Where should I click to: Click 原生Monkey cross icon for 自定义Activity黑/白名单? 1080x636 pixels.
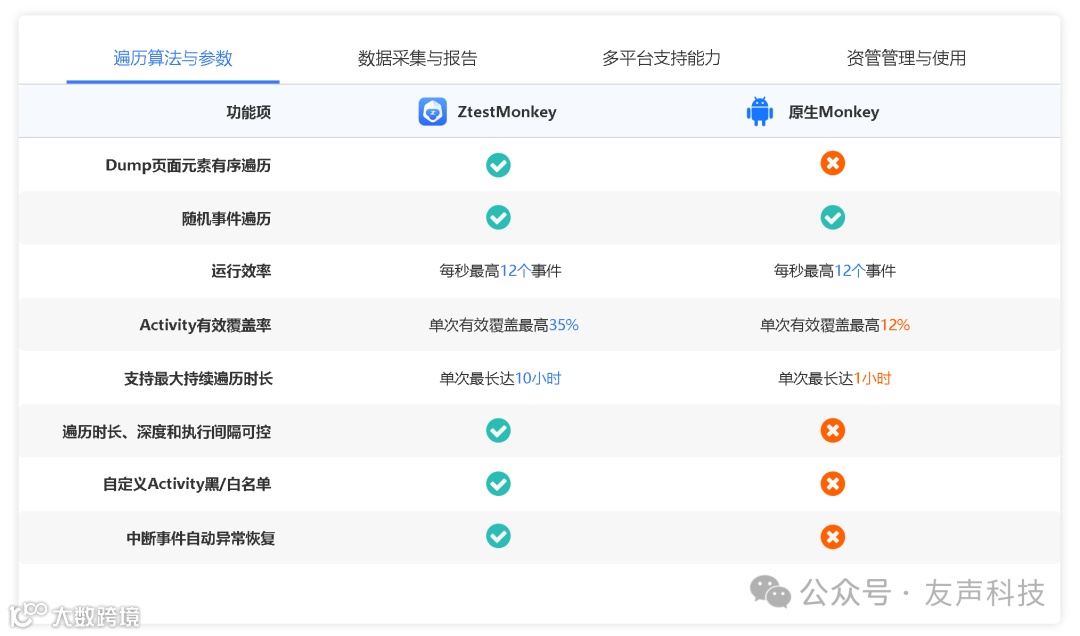coord(833,484)
